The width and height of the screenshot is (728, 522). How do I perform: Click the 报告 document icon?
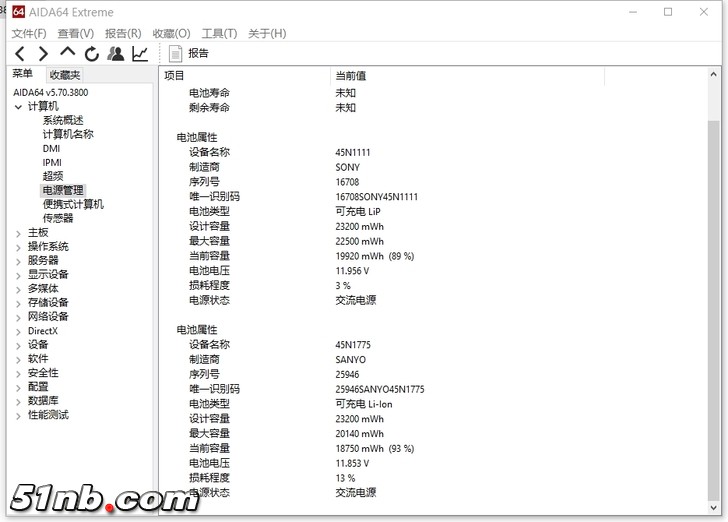click(x=175, y=54)
